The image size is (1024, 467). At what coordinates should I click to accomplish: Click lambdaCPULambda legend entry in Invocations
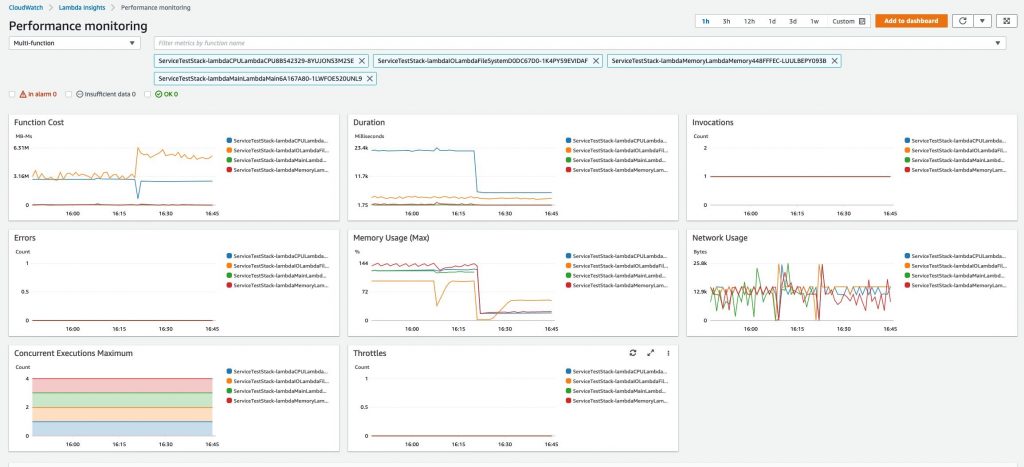tap(959, 140)
